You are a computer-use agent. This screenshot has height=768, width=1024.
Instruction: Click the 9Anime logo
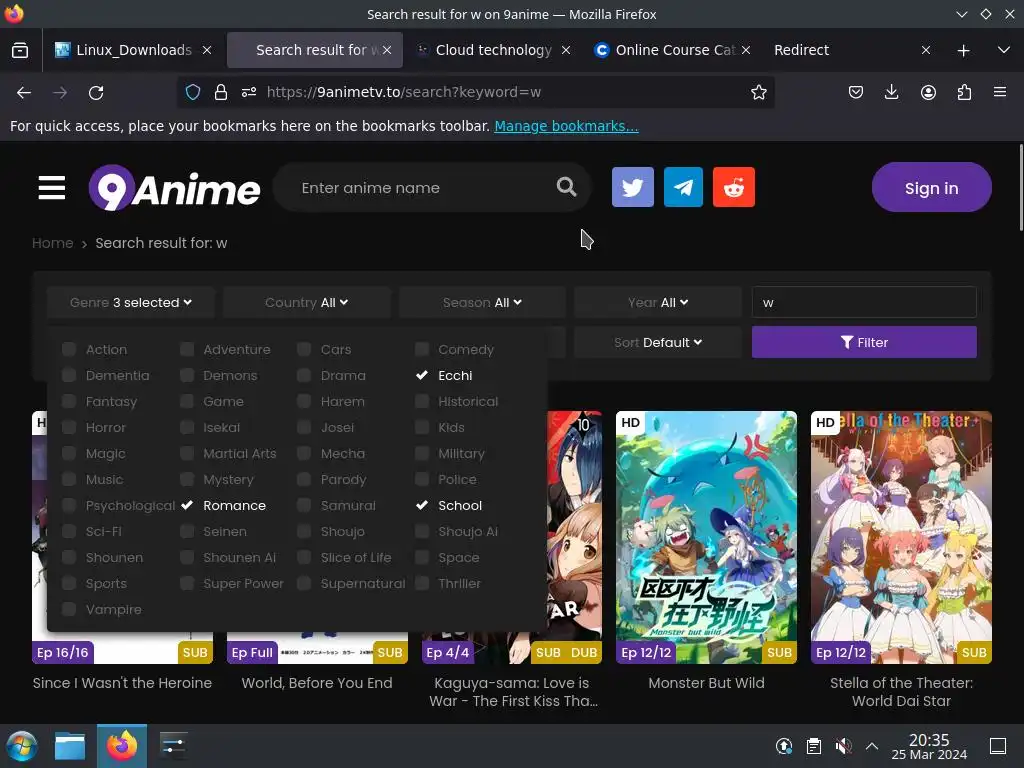coord(174,188)
